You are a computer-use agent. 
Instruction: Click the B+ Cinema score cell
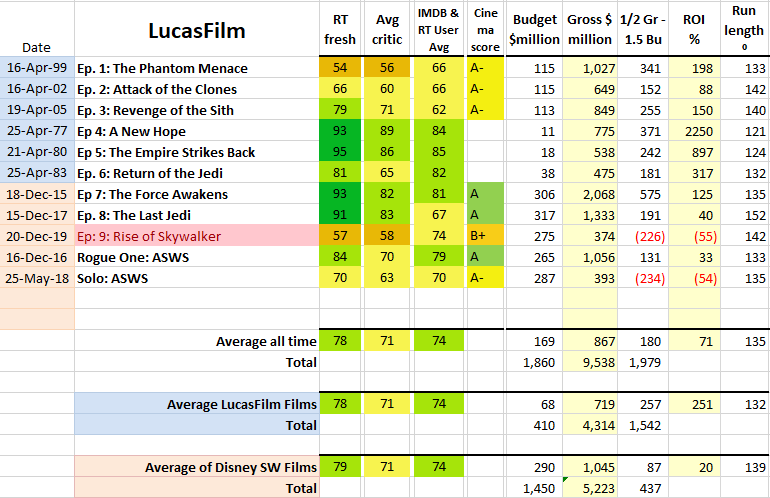point(484,236)
